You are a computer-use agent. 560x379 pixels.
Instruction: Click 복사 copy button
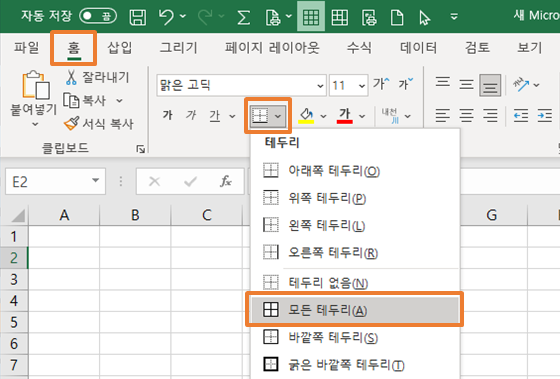[85, 100]
